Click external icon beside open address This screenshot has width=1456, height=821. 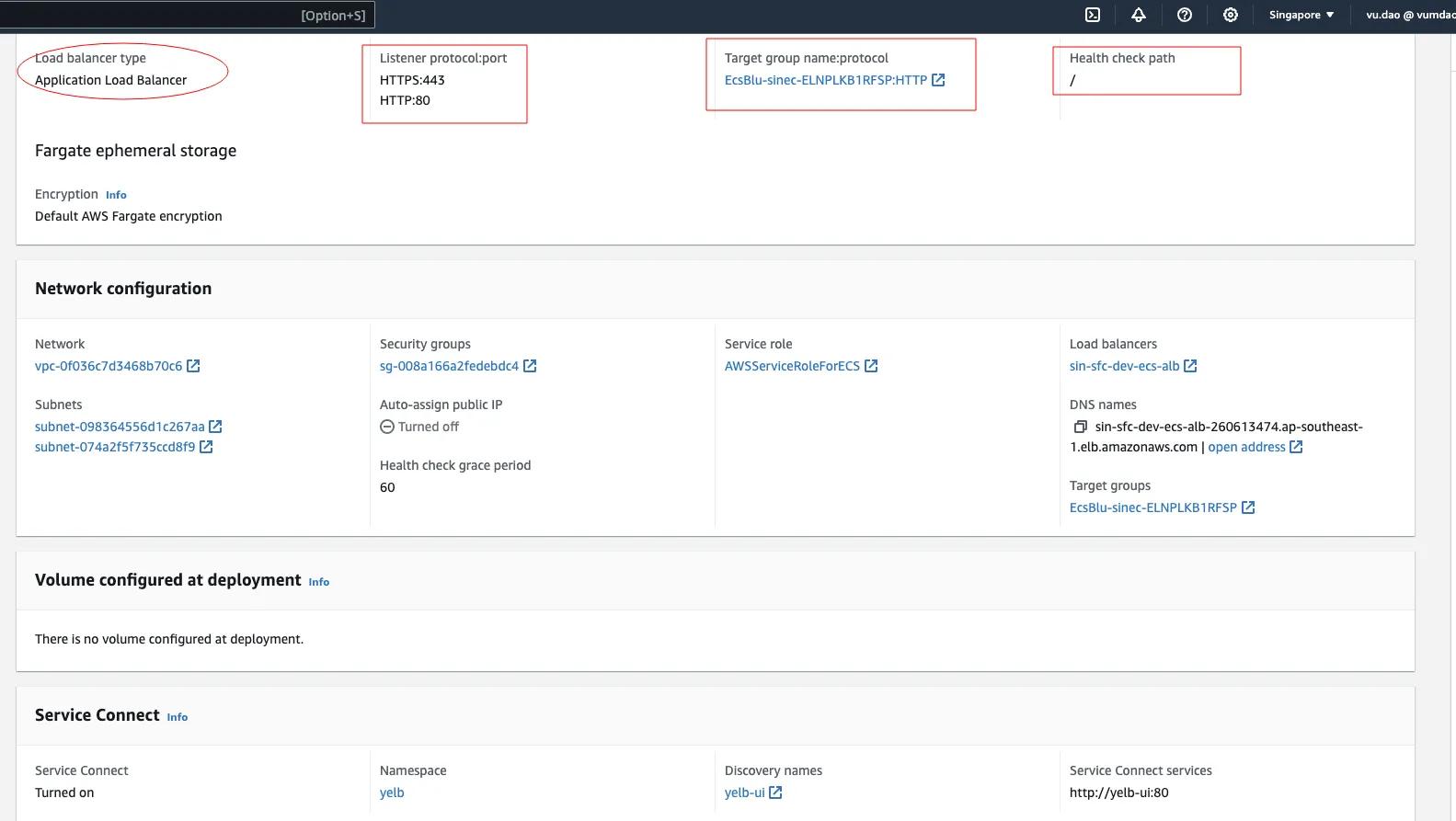pos(1296,447)
